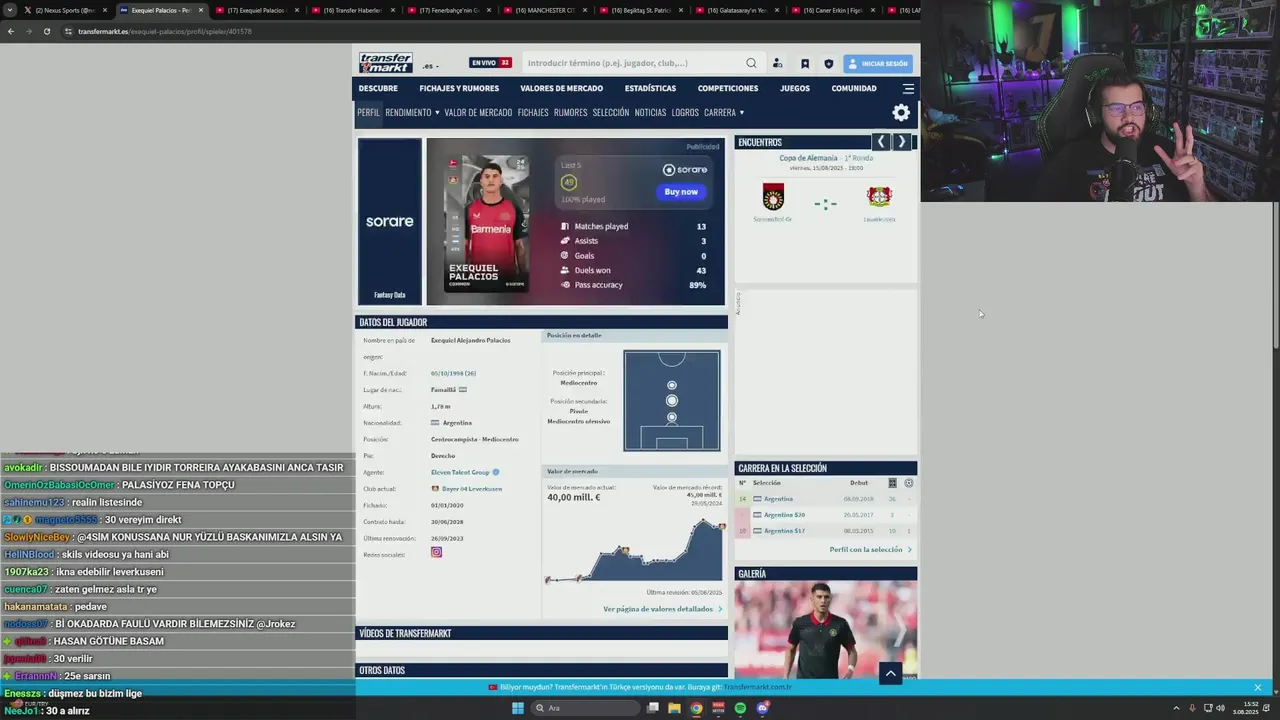The width and height of the screenshot is (1280, 720).
Task: Open Discord from the taskbar
Action: [x=762, y=708]
